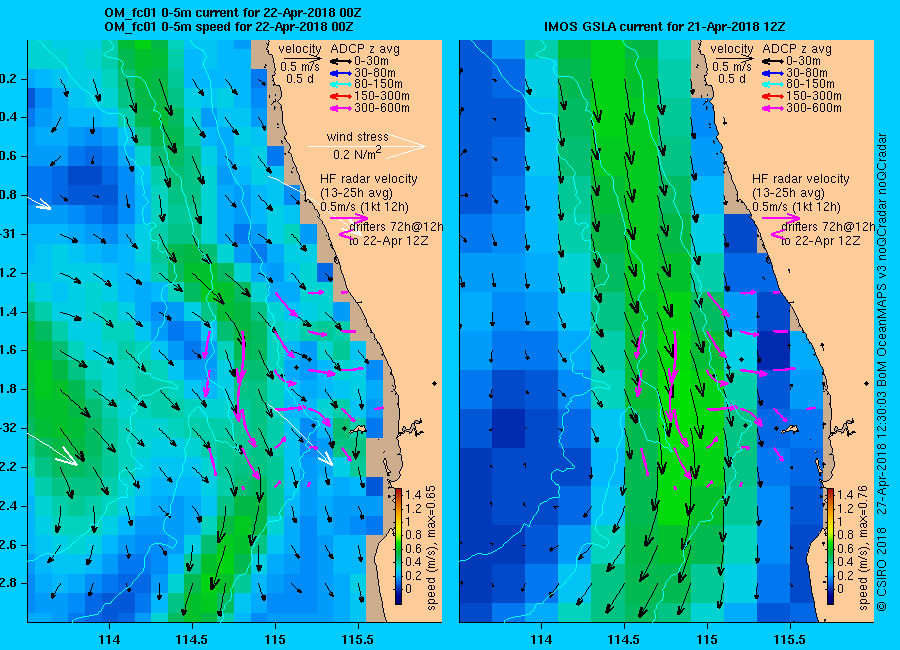Click the small island off the coast, left map

[x=359, y=429]
